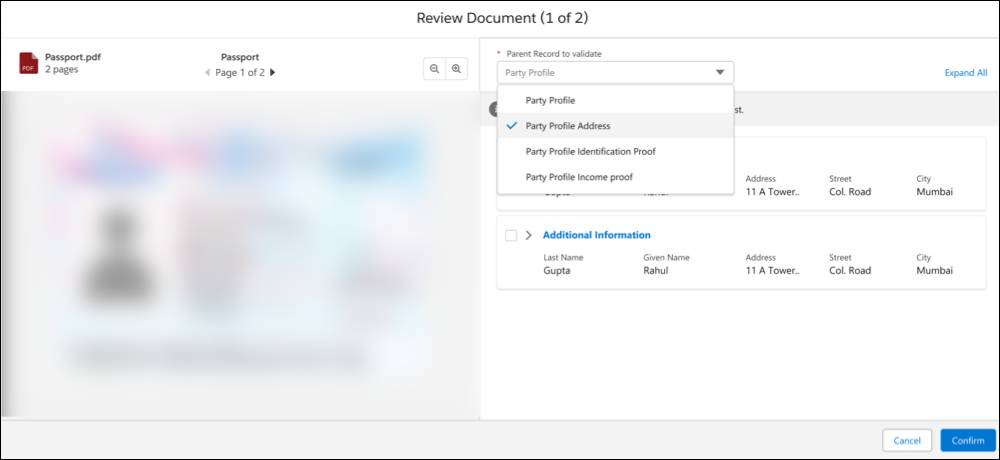Click the Review Document (1 of 2) title
The height and width of the screenshot is (460, 1000).
tap(502, 18)
